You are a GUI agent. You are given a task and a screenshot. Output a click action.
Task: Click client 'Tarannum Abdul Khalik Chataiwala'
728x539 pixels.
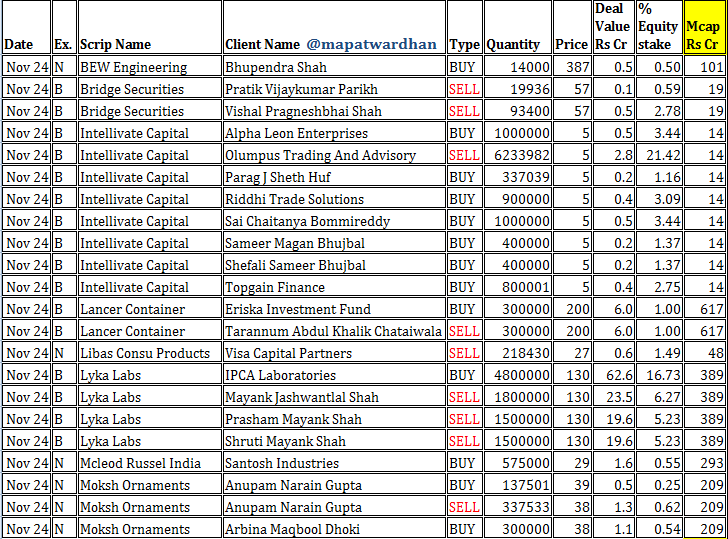[x=334, y=331]
